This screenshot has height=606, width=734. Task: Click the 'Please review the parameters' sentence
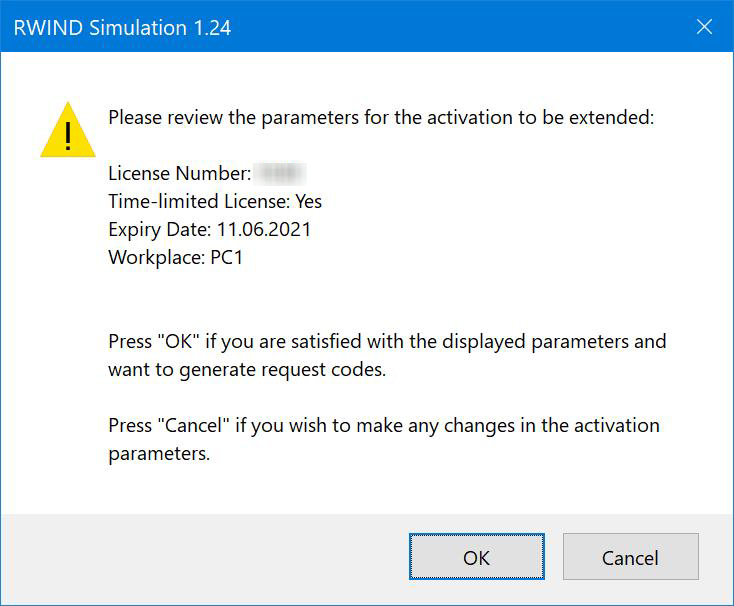point(380,117)
